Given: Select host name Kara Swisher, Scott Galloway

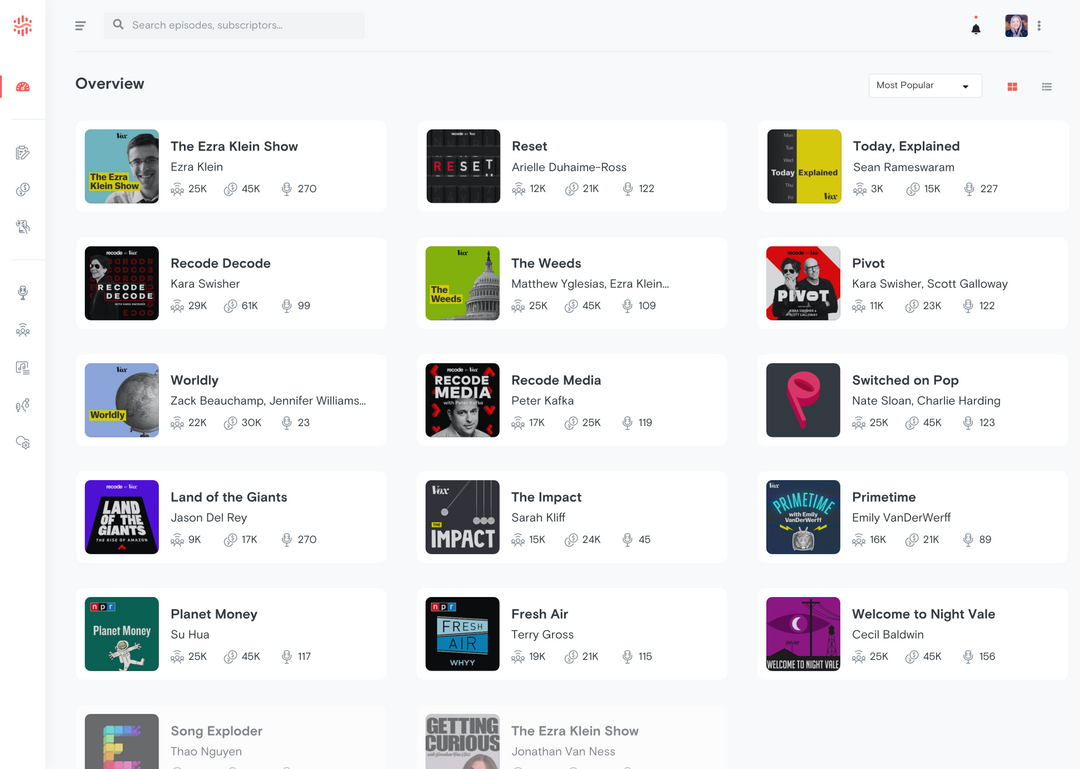Looking at the screenshot, I should (x=929, y=284).
